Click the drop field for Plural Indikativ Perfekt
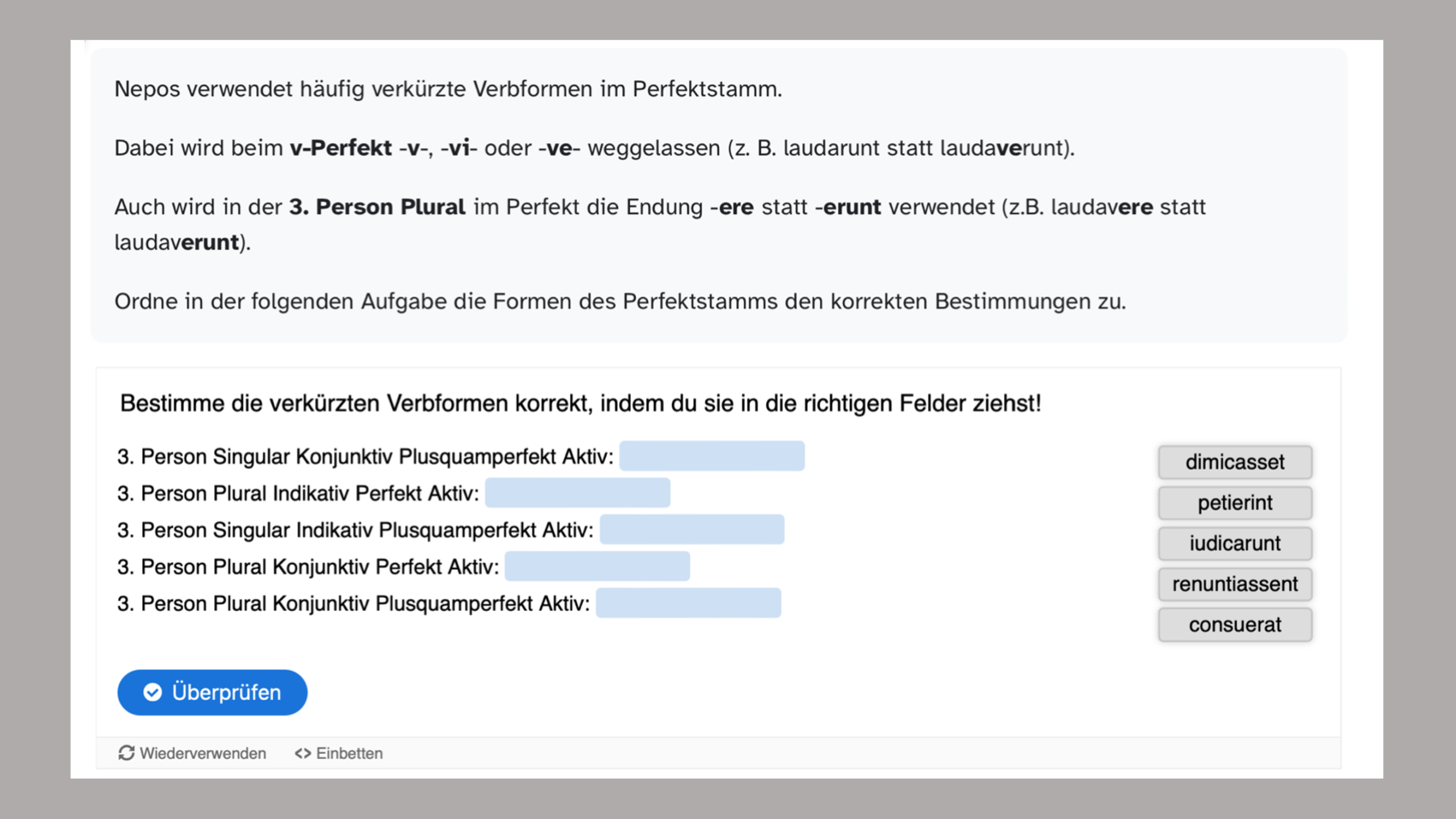1456x819 pixels. [577, 493]
